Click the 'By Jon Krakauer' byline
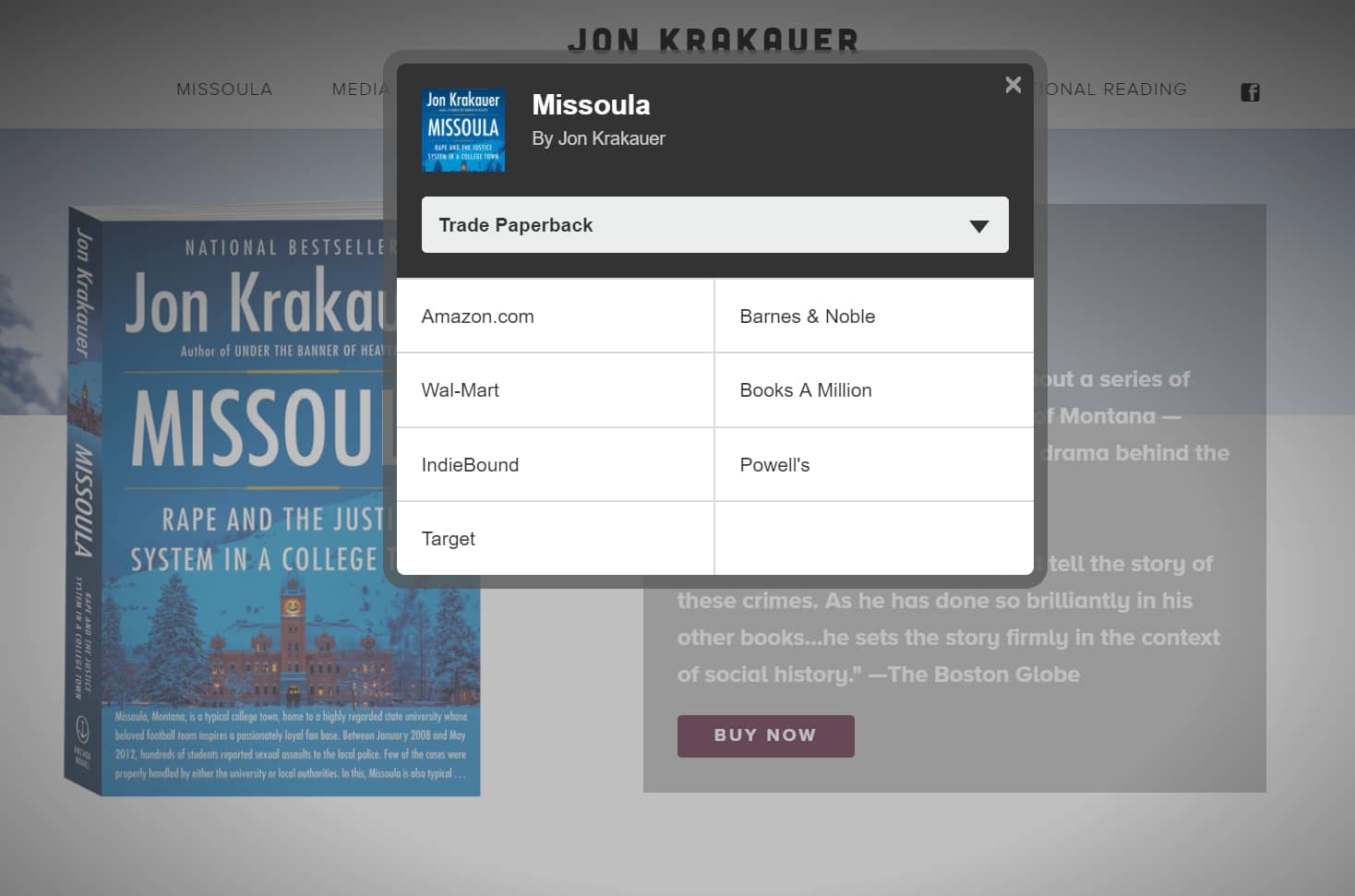 click(598, 138)
